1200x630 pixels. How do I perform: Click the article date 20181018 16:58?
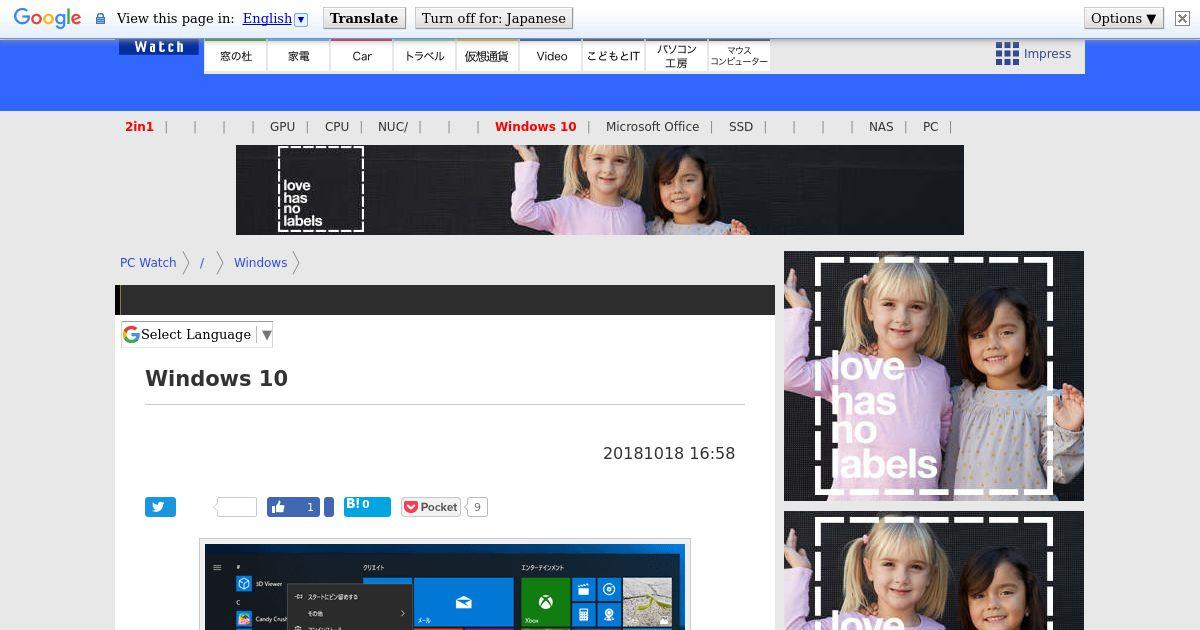669,453
